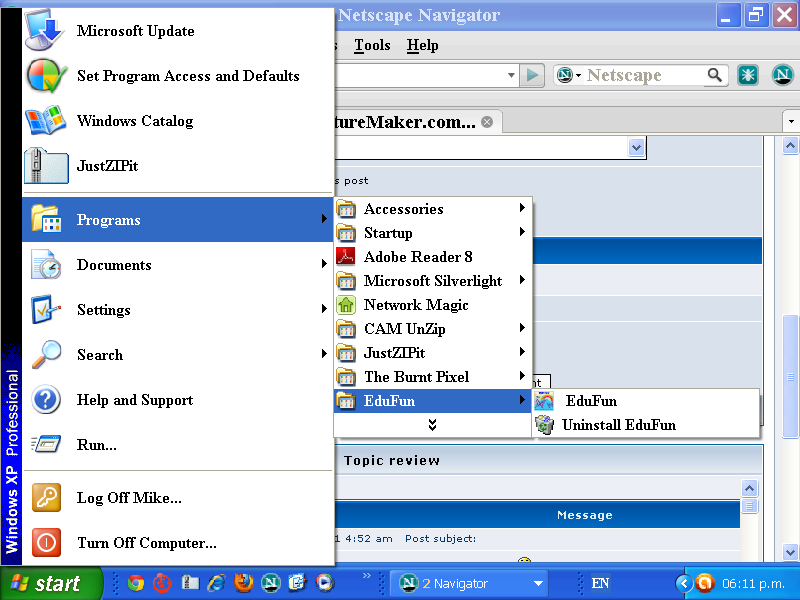Expand the CAM UnZip submenu
The height and width of the screenshot is (600, 800).
[x=433, y=329]
